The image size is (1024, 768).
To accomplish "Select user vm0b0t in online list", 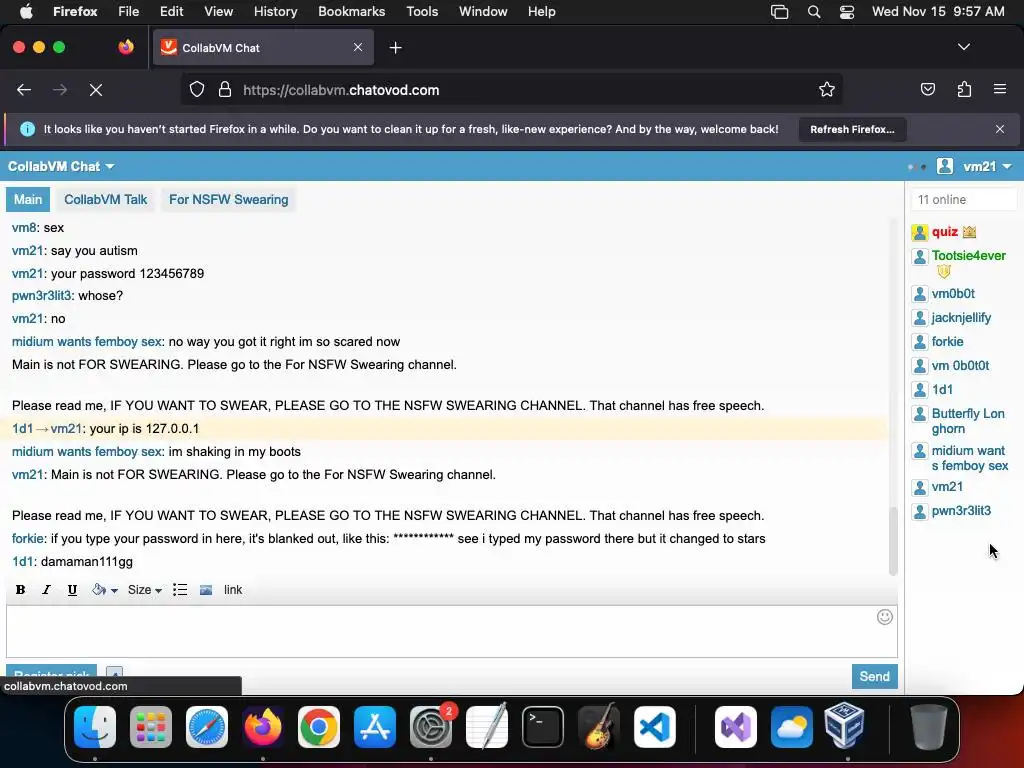I will [953, 293].
